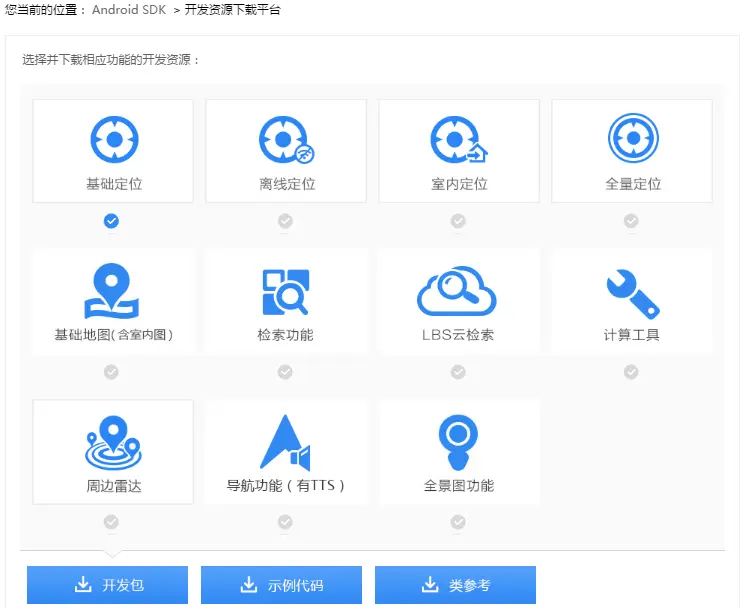Check the checkmark under 室内定位

458,221
